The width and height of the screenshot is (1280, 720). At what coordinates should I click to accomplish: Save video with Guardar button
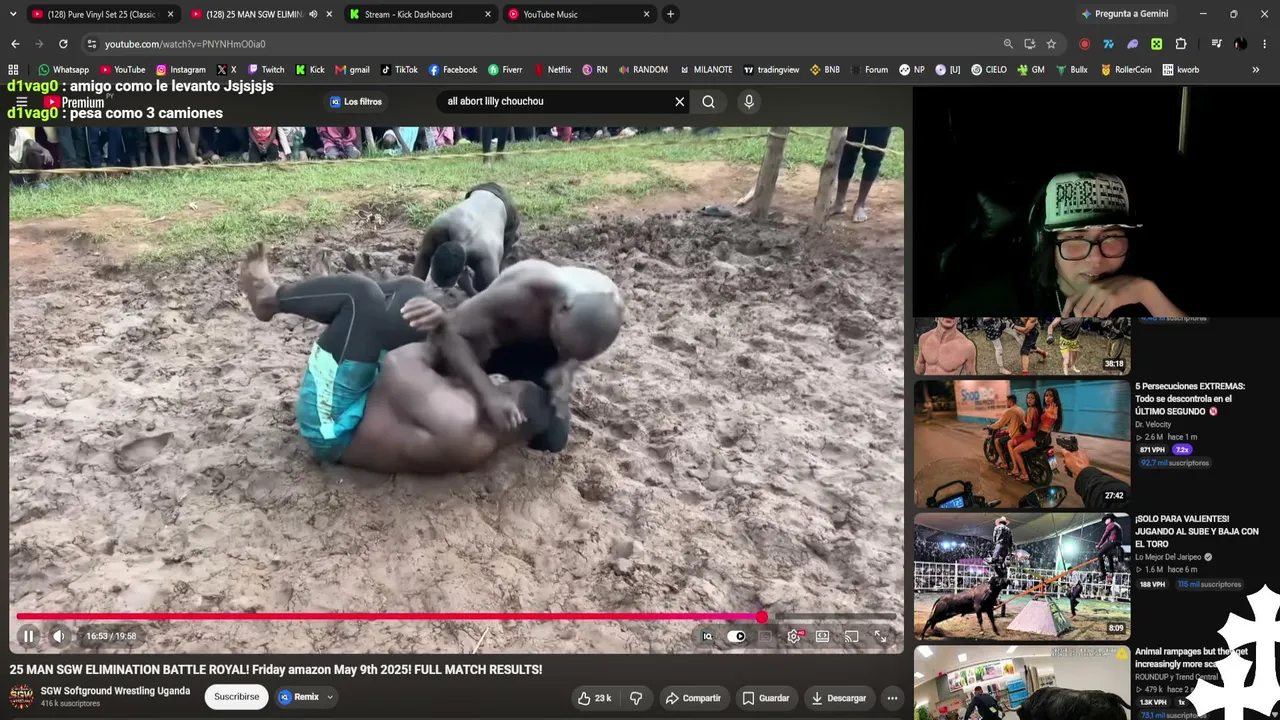765,698
